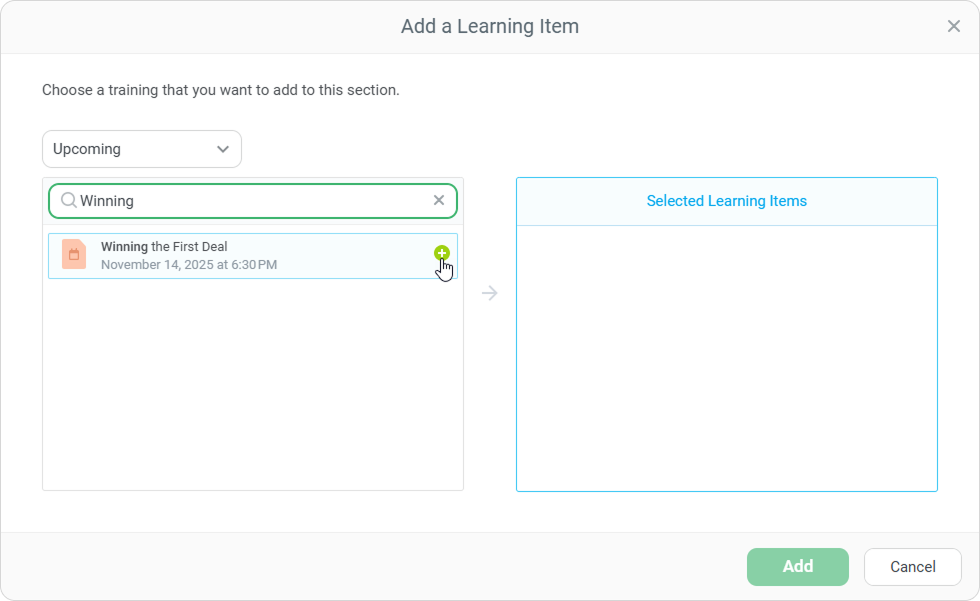The image size is (980, 601).
Task: Click empty space below the training result
Action: click(252, 390)
